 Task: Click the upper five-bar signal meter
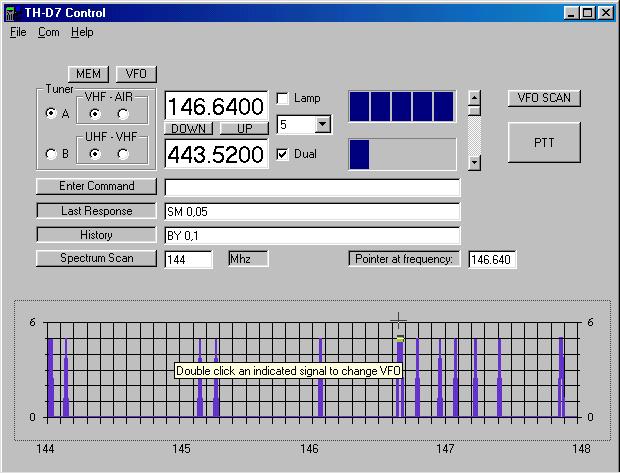402,106
